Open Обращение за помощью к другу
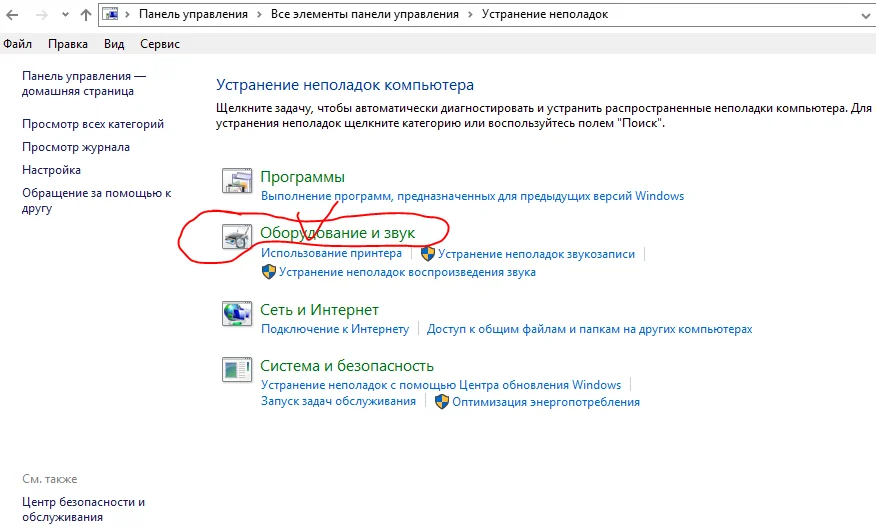Screen dimensions: 876x531 point(97,201)
